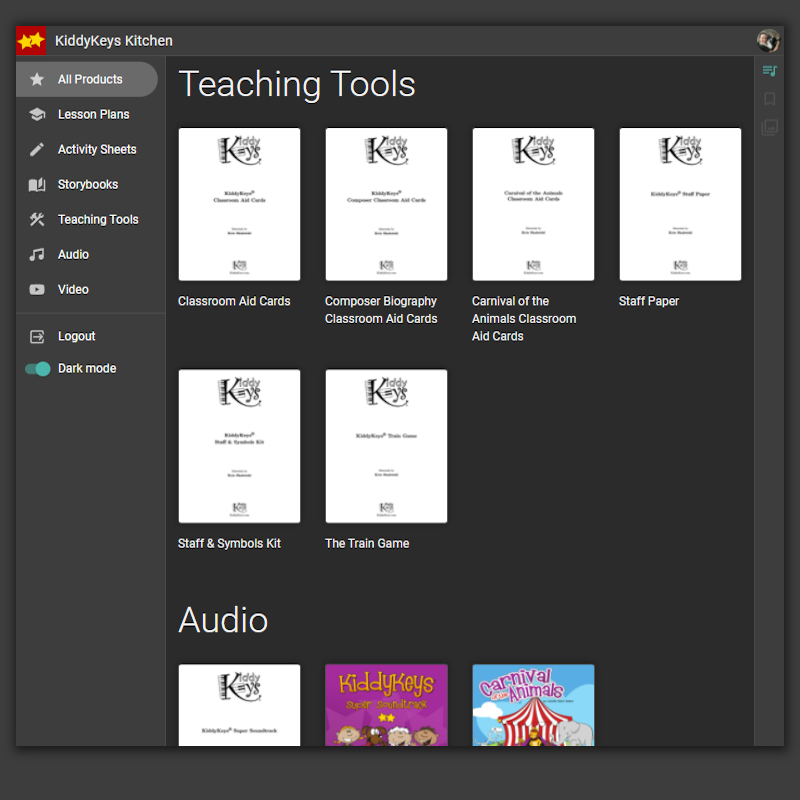Open the Carnival of Animals circus album cover

[533, 705]
